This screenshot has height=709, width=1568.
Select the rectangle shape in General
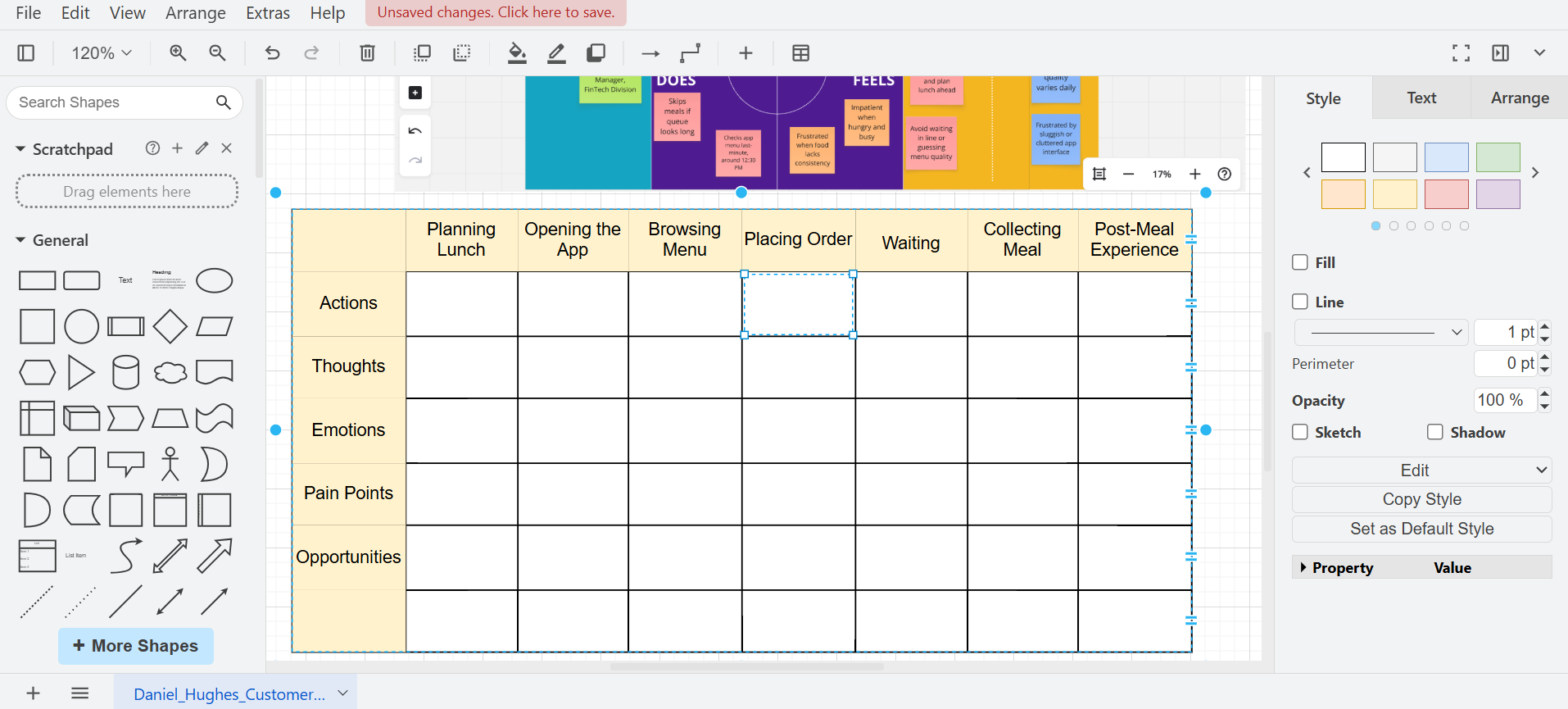37,280
